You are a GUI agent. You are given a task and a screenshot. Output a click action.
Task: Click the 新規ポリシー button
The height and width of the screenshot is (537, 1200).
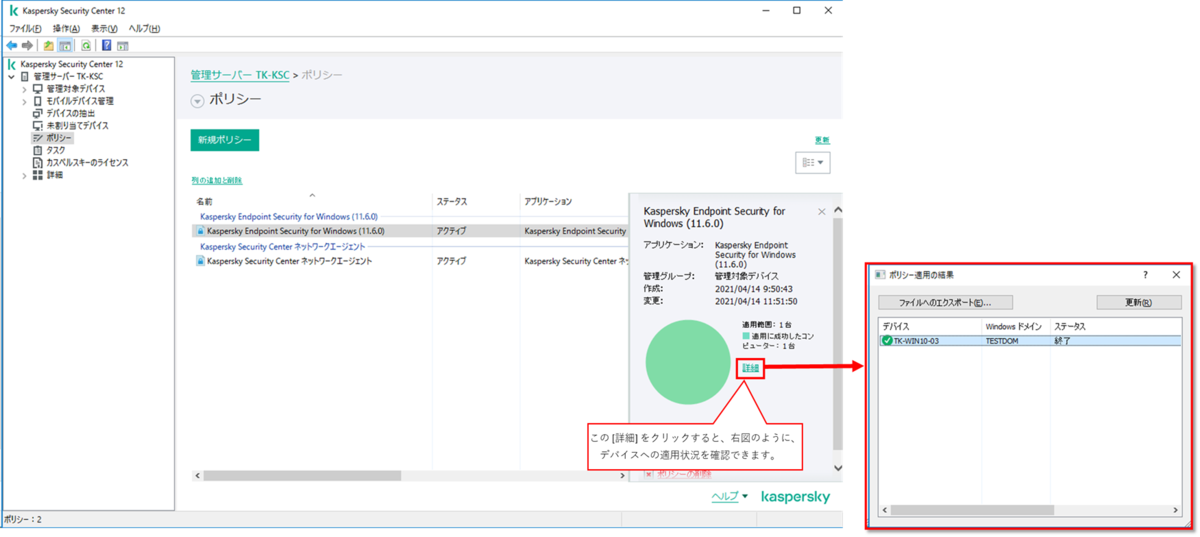(x=225, y=140)
